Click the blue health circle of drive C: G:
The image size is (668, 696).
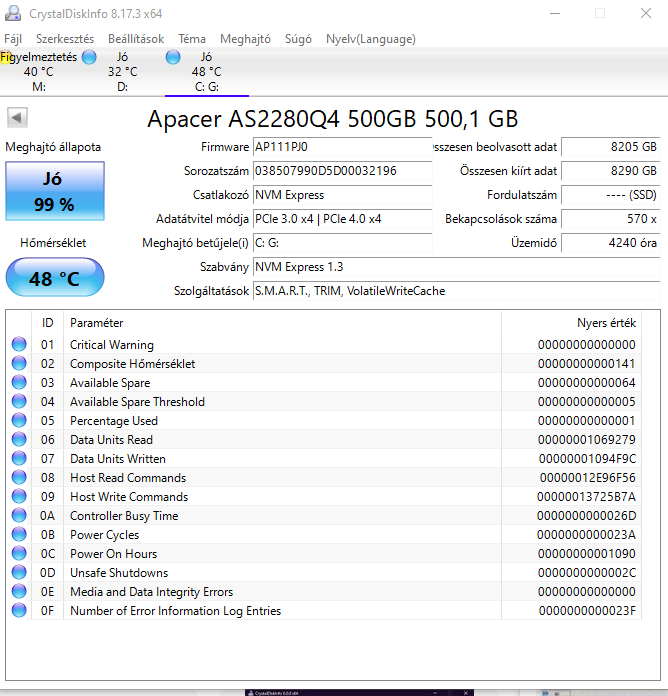point(173,57)
